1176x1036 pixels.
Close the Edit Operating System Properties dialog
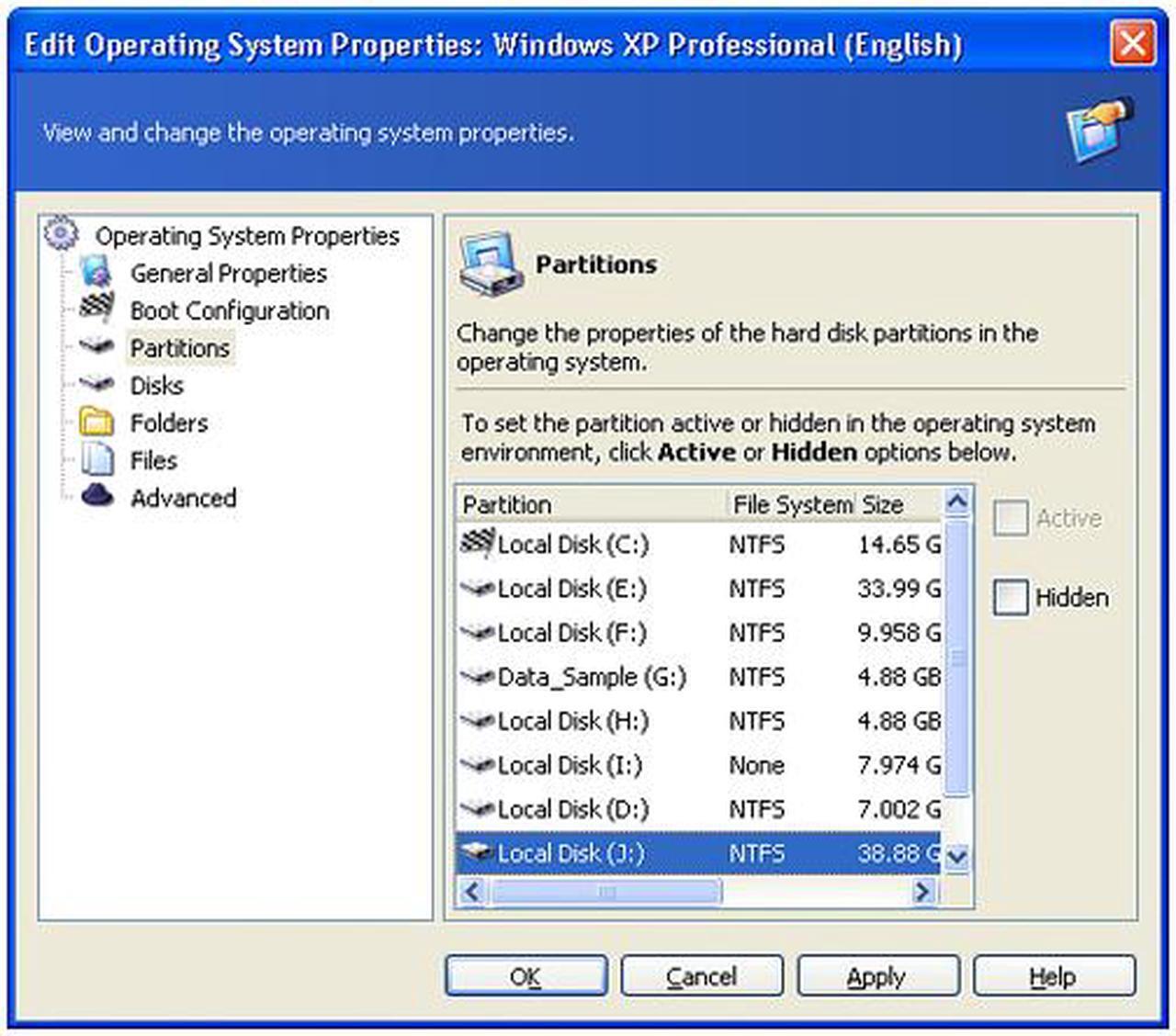coord(1132,43)
